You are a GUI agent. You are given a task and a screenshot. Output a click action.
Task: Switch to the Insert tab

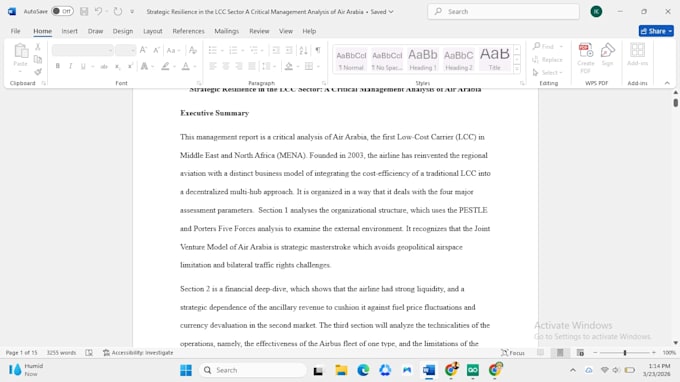click(69, 31)
